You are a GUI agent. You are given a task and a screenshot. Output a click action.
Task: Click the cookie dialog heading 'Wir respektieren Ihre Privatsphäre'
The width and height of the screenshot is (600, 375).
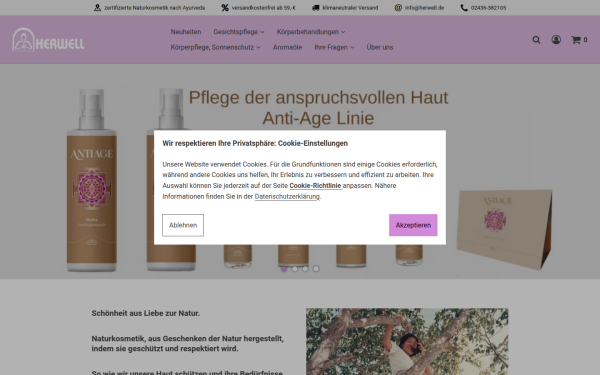point(255,143)
